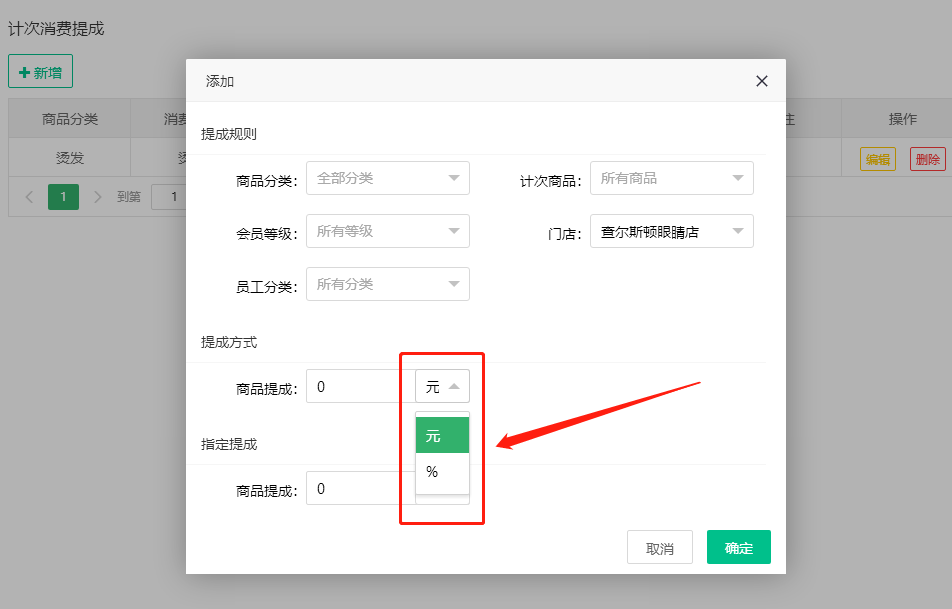Confirm with the green 确定 button
This screenshot has width=952, height=609.
[738, 548]
